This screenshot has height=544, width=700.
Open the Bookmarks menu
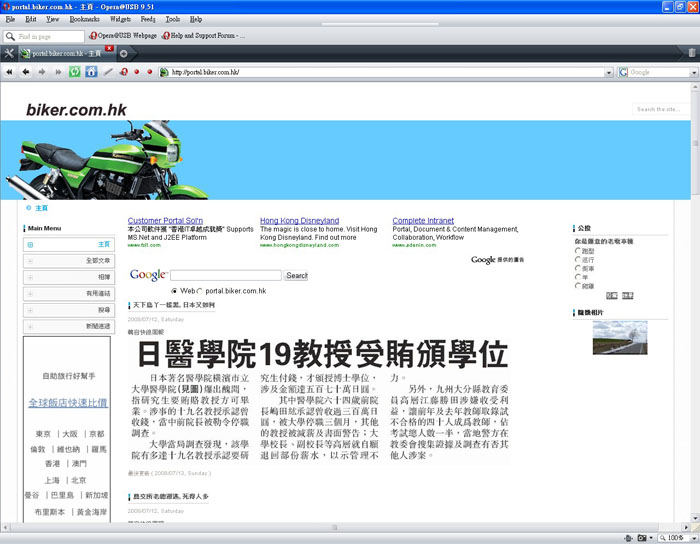pos(84,19)
